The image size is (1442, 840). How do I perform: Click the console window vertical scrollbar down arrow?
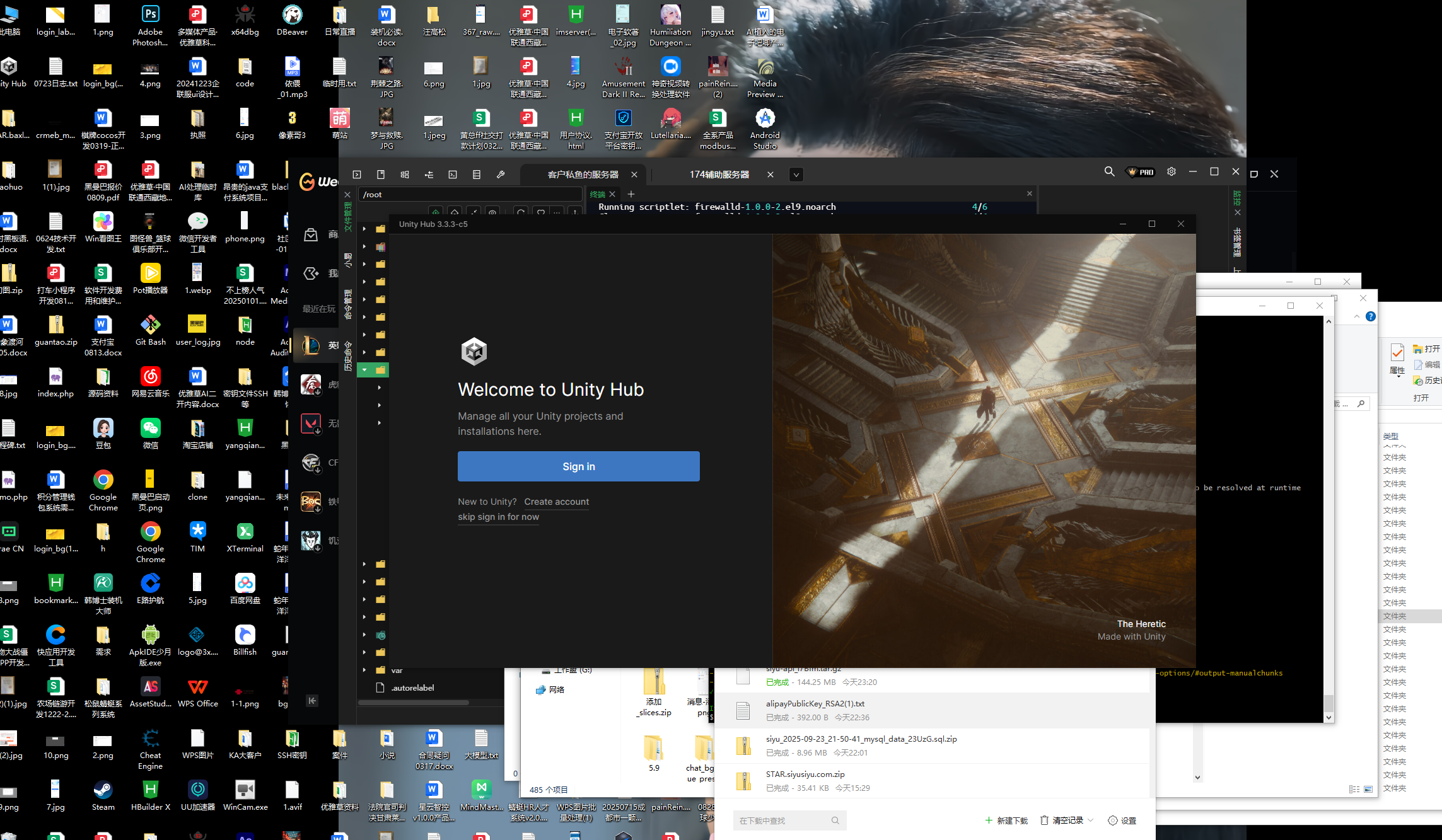pos(1329,717)
